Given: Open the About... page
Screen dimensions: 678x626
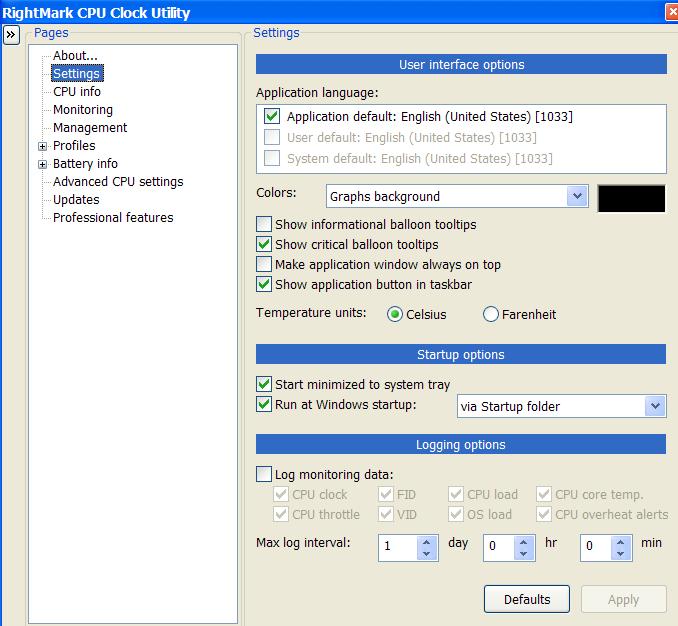Looking at the screenshot, I should click(x=75, y=56).
